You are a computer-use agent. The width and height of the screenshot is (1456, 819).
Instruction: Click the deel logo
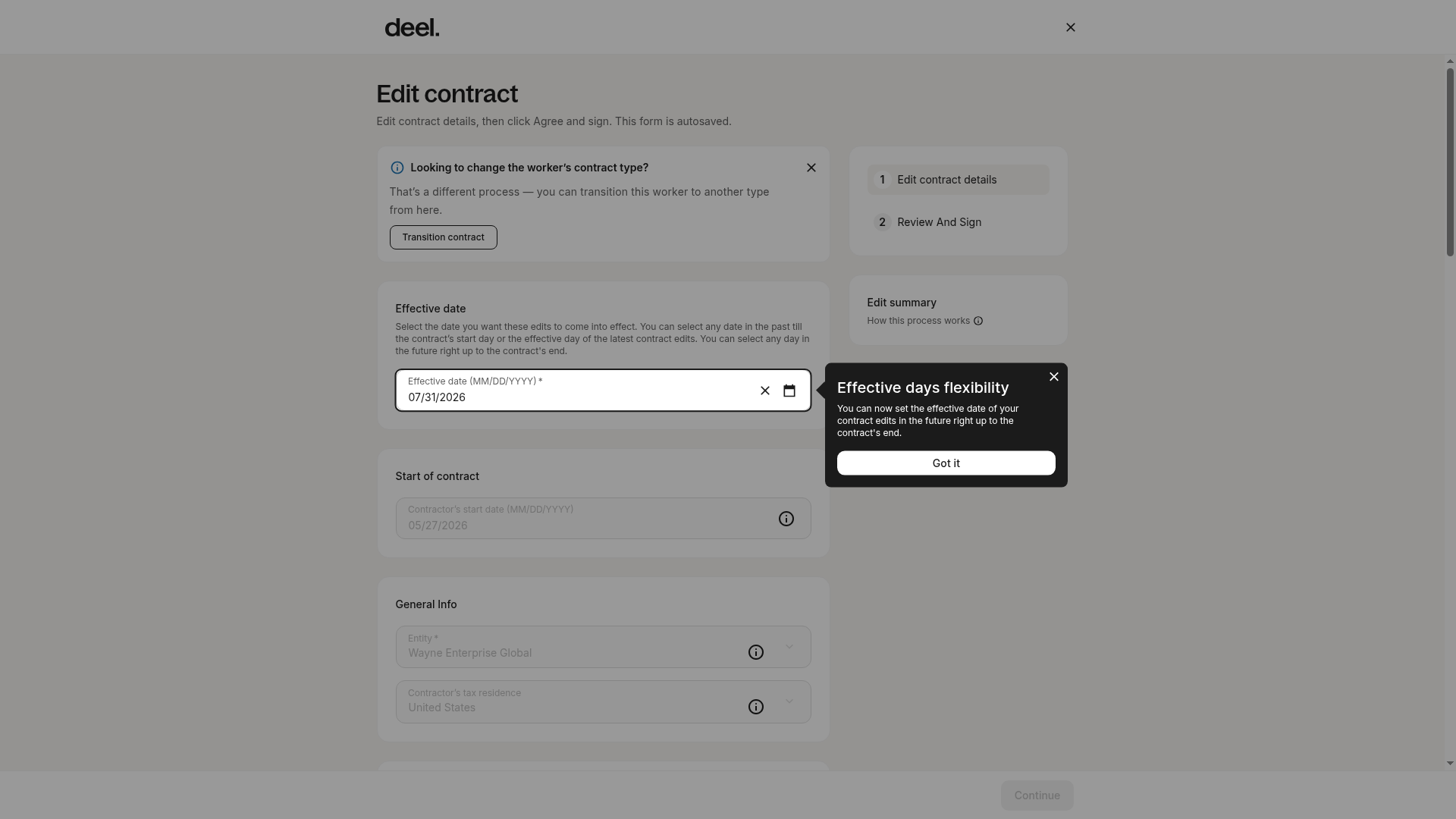tap(412, 27)
